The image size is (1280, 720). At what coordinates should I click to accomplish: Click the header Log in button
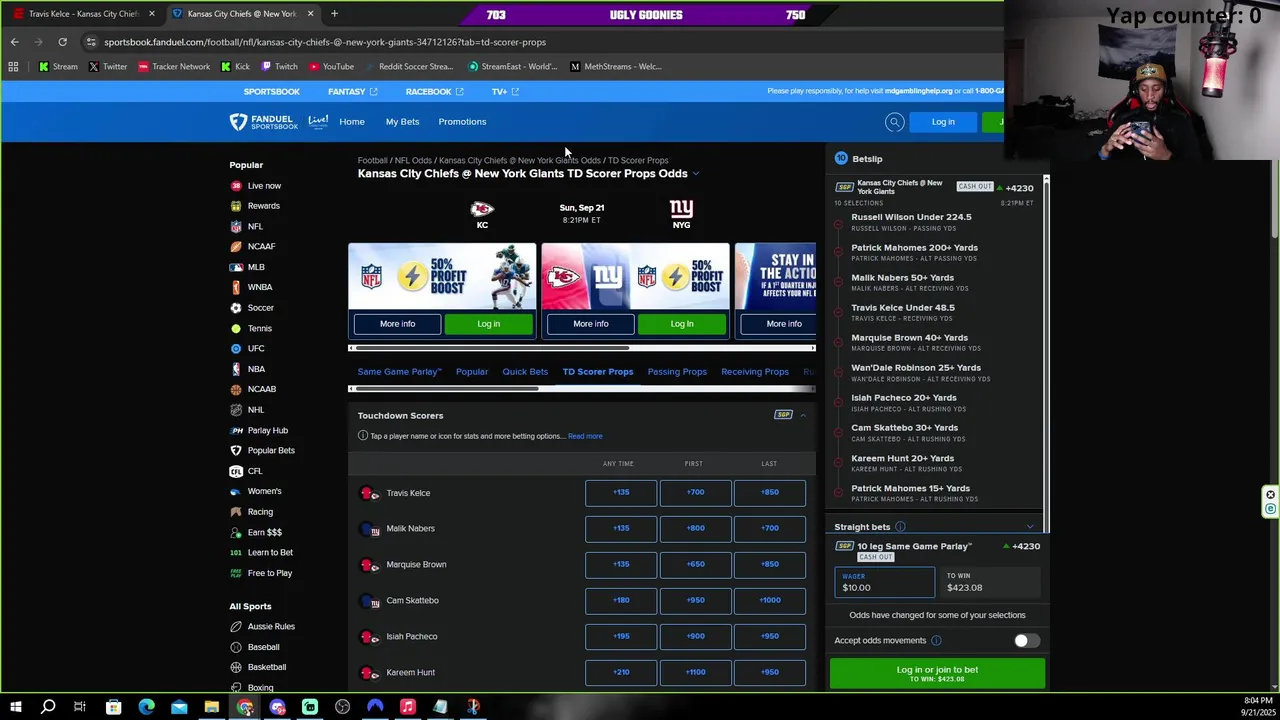[x=943, y=122]
